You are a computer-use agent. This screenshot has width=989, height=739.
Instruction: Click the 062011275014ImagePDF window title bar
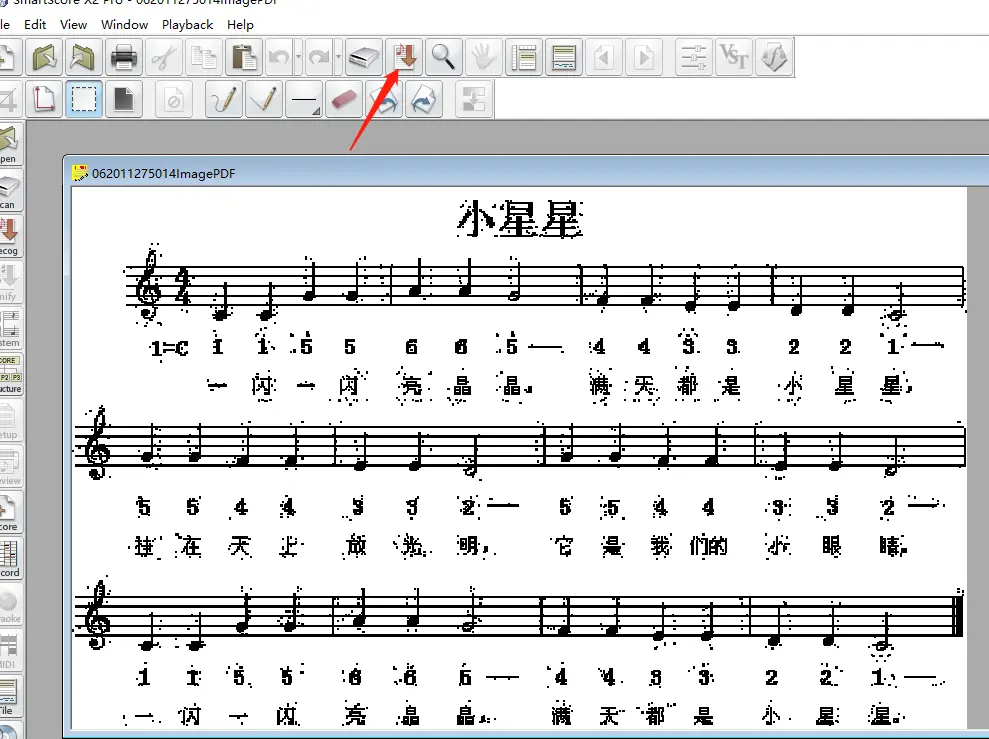coord(527,173)
